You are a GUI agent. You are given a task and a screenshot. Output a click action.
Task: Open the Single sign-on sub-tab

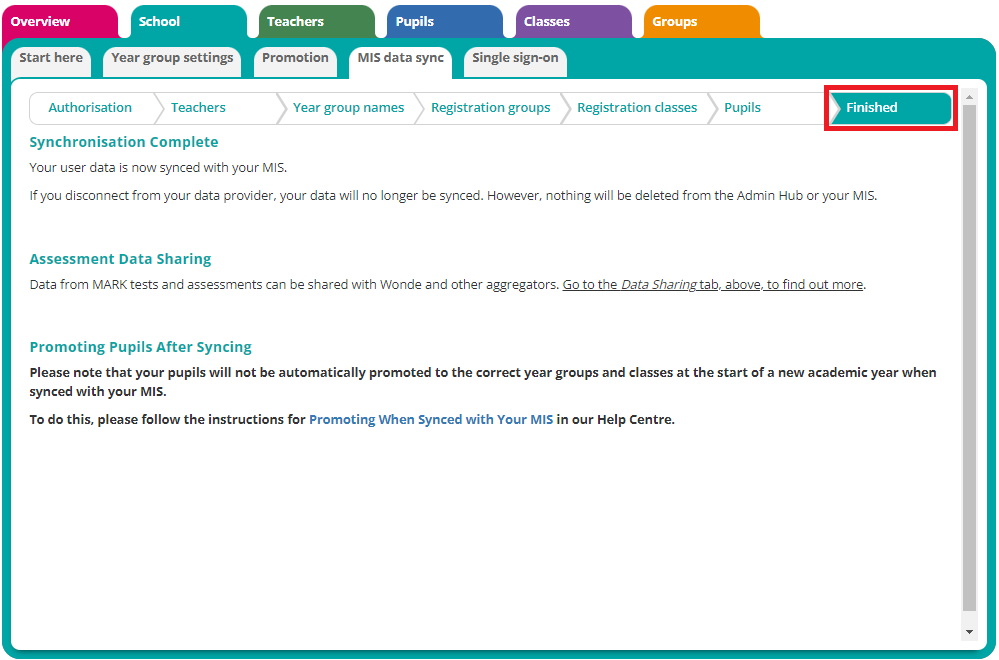pyautogui.click(x=515, y=58)
